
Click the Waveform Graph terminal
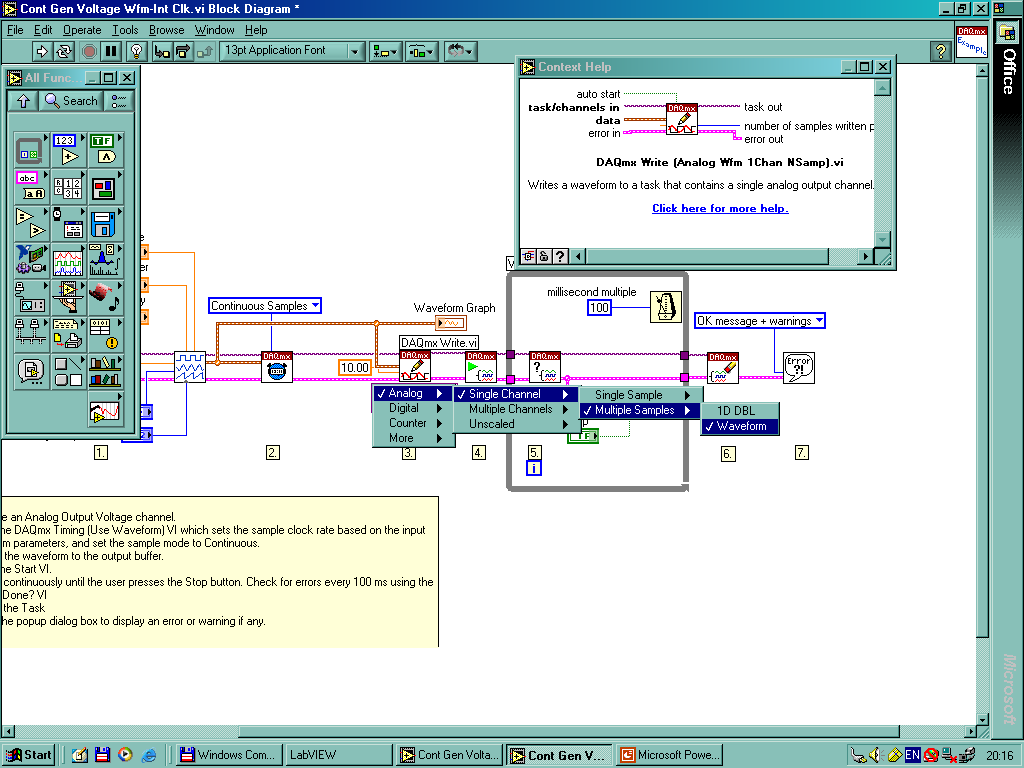pos(451,323)
